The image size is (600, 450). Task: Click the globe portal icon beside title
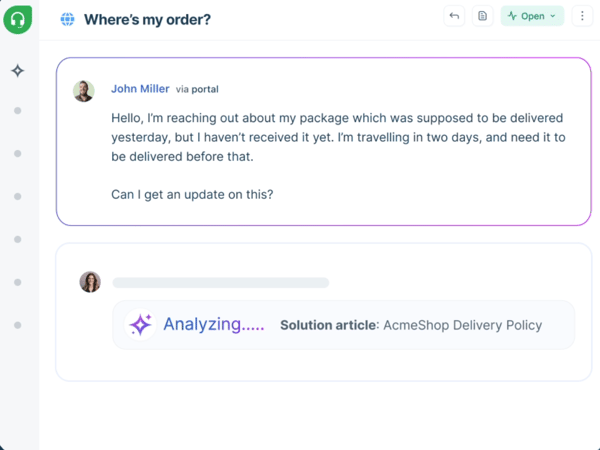(x=67, y=19)
